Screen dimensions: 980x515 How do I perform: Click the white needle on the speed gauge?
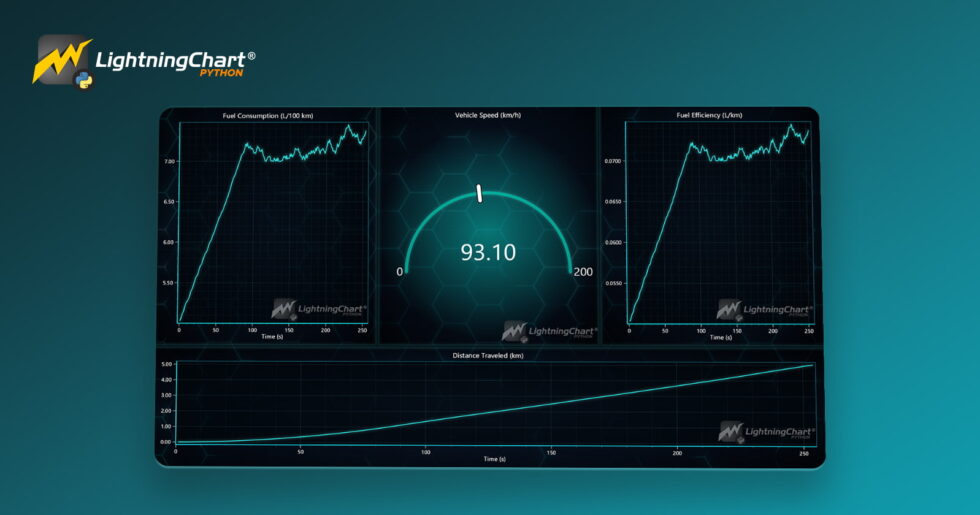tap(479, 193)
